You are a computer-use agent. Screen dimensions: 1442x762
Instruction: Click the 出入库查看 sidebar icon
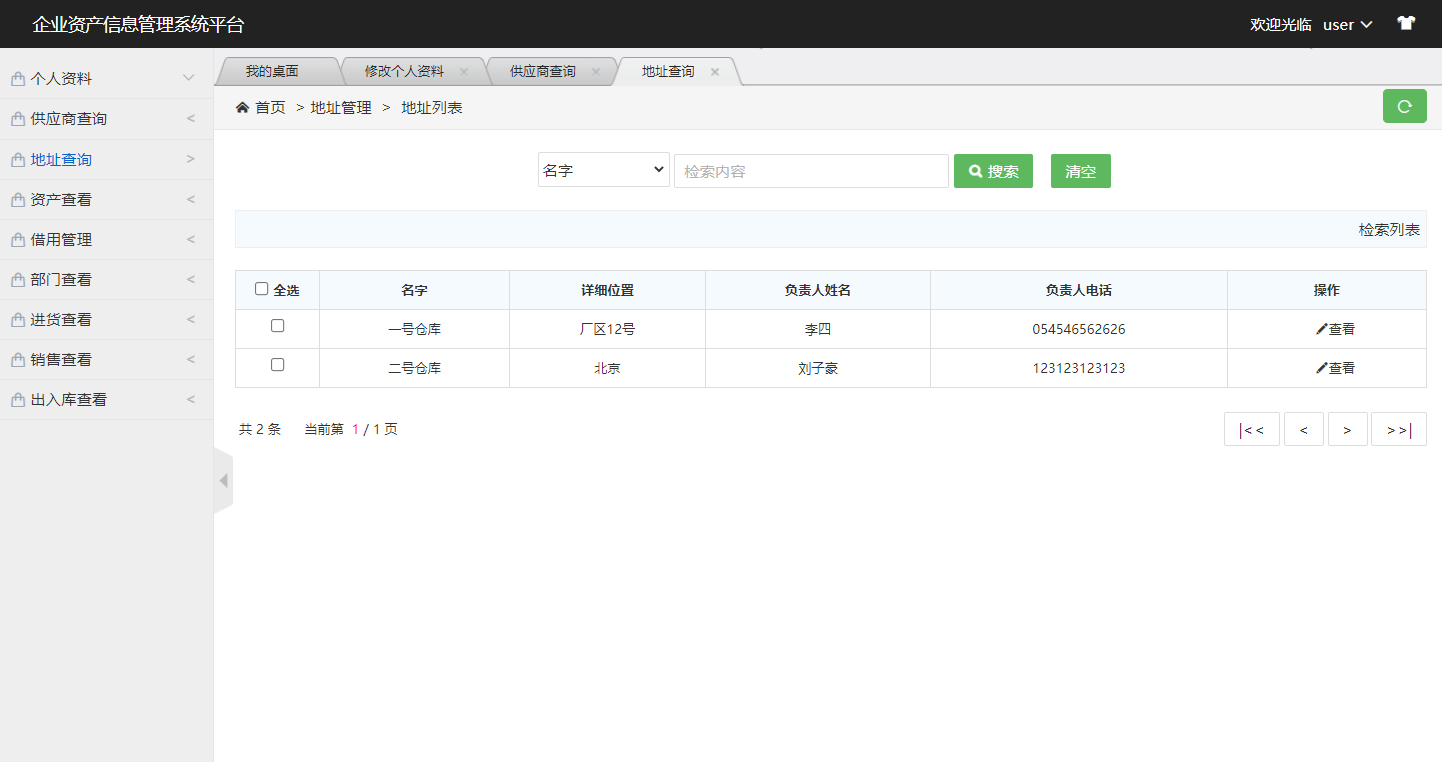[x=17, y=399]
